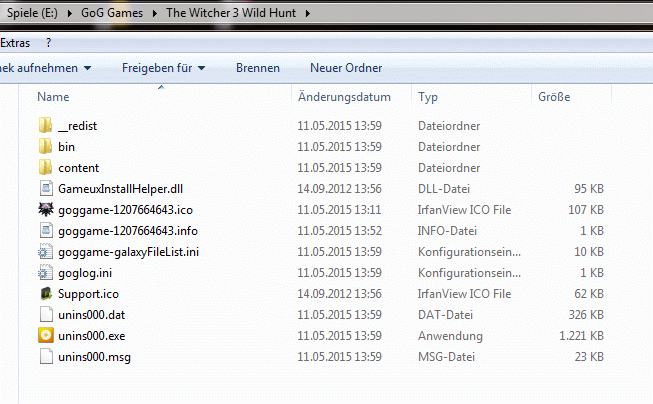
Task: Open the Extras menu
Action: tap(15, 43)
